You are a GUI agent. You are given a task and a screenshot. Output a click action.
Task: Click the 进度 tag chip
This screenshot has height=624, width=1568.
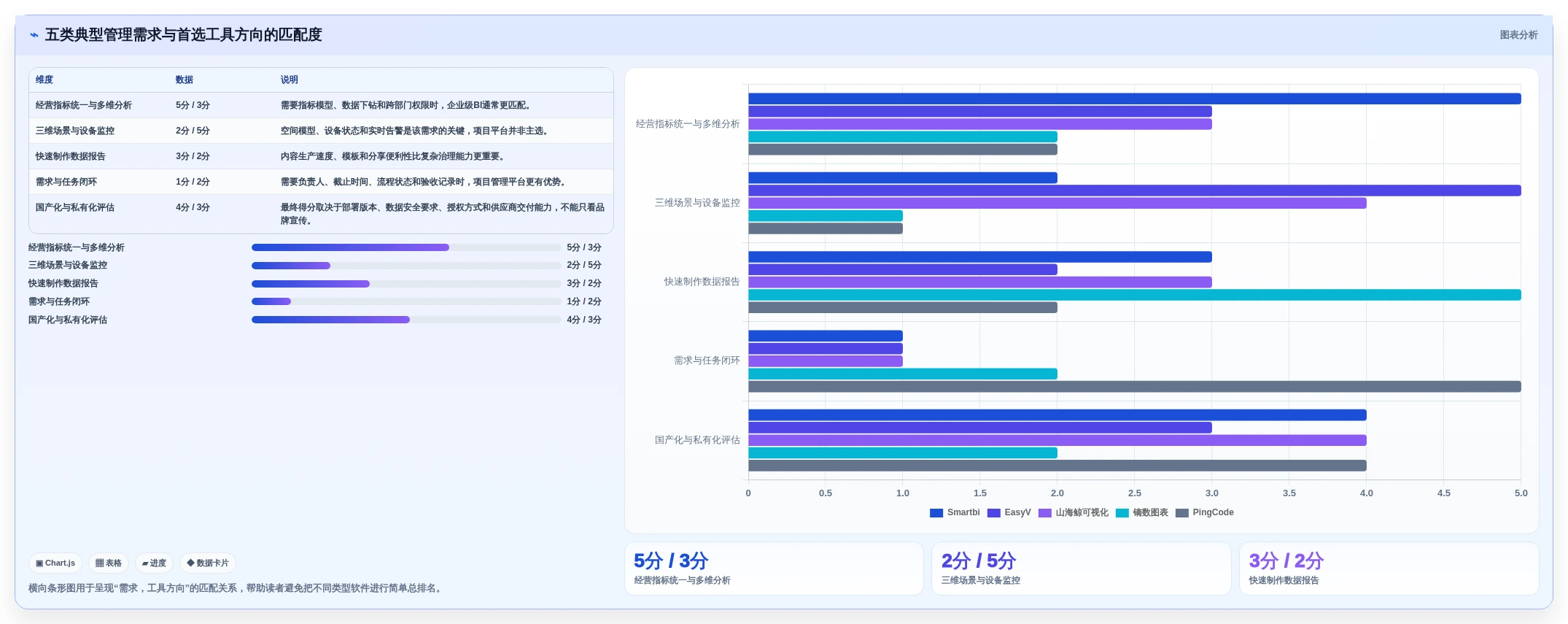click(154, 563)
